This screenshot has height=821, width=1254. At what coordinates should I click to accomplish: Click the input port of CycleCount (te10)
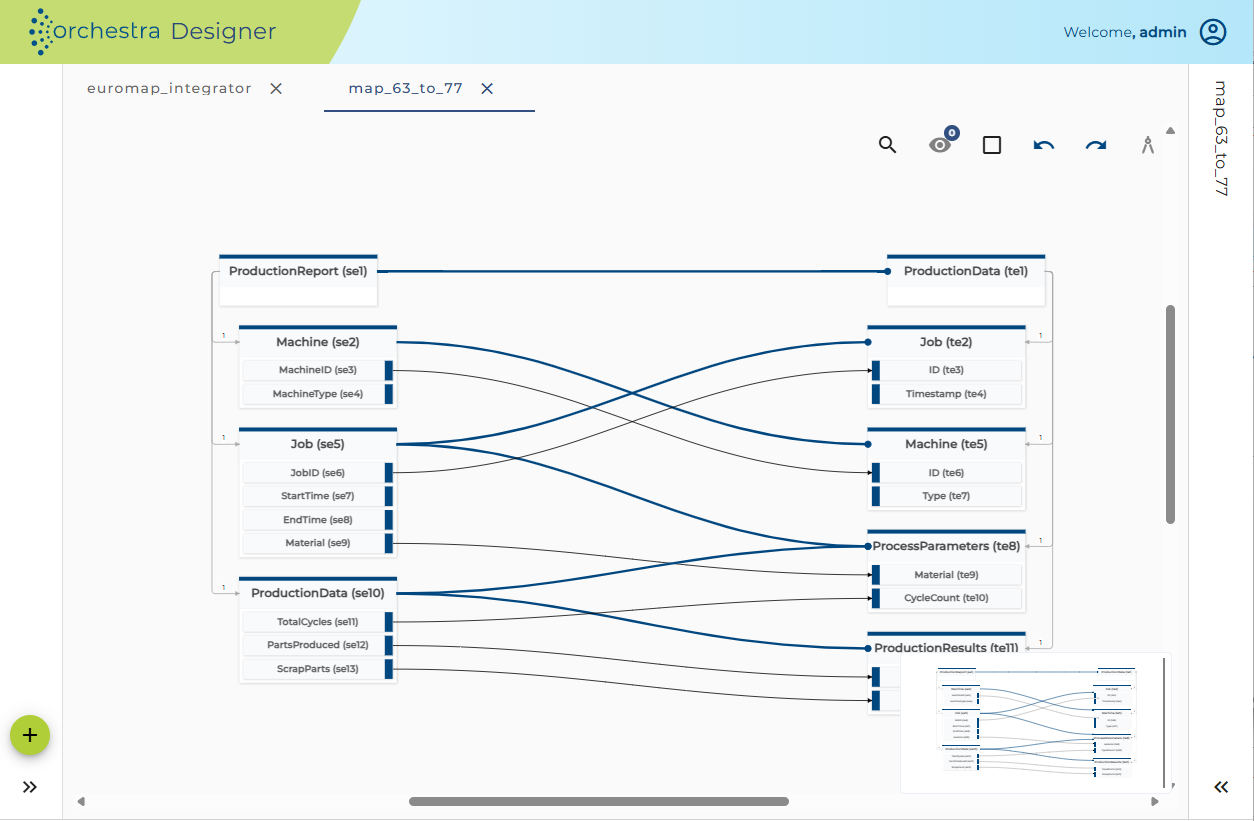tap(875, 598)
